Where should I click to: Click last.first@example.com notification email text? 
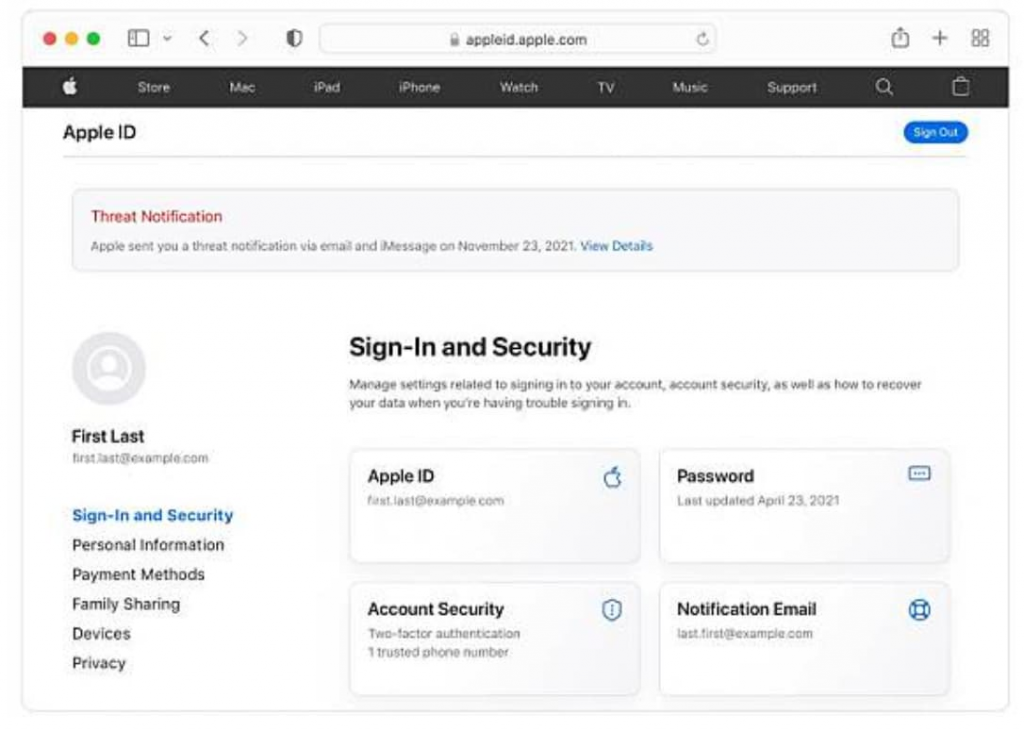click(745, 633)
